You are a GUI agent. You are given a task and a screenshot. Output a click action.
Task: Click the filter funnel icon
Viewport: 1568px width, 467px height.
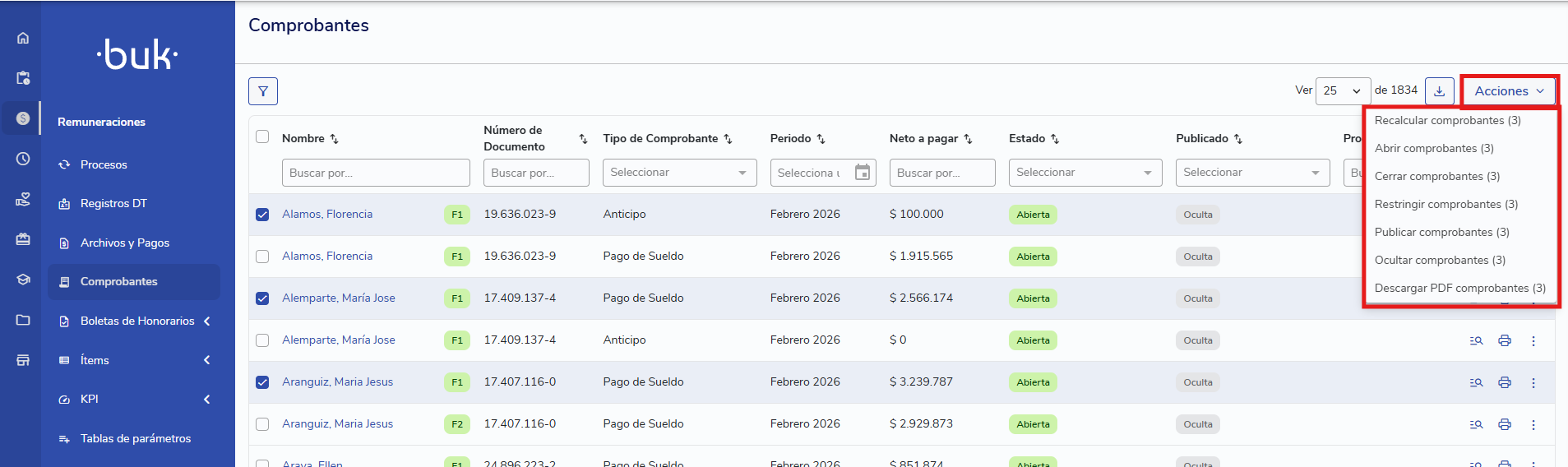coord(263,91)
